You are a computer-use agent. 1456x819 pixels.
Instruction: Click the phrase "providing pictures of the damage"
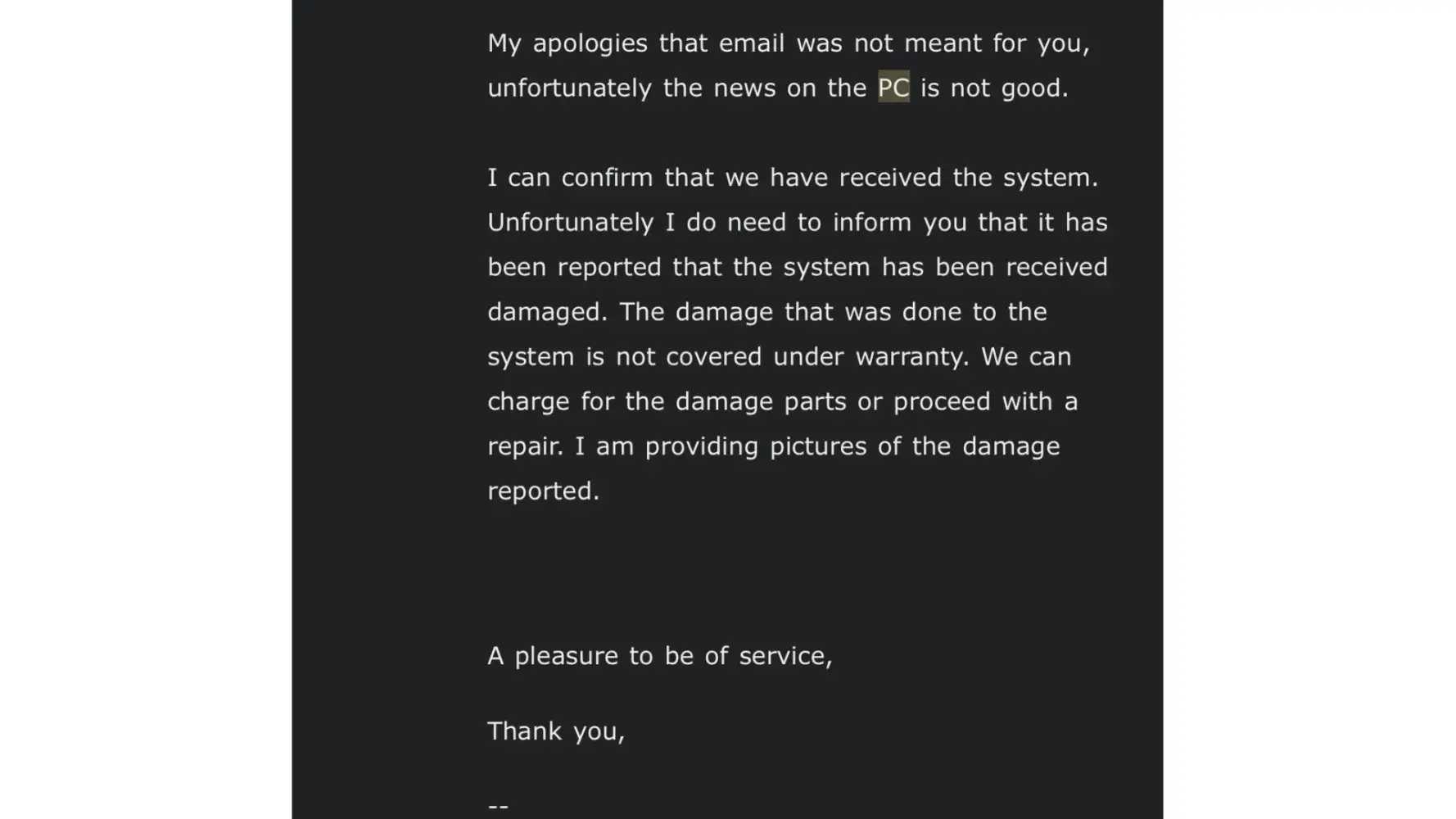point(852,446)
